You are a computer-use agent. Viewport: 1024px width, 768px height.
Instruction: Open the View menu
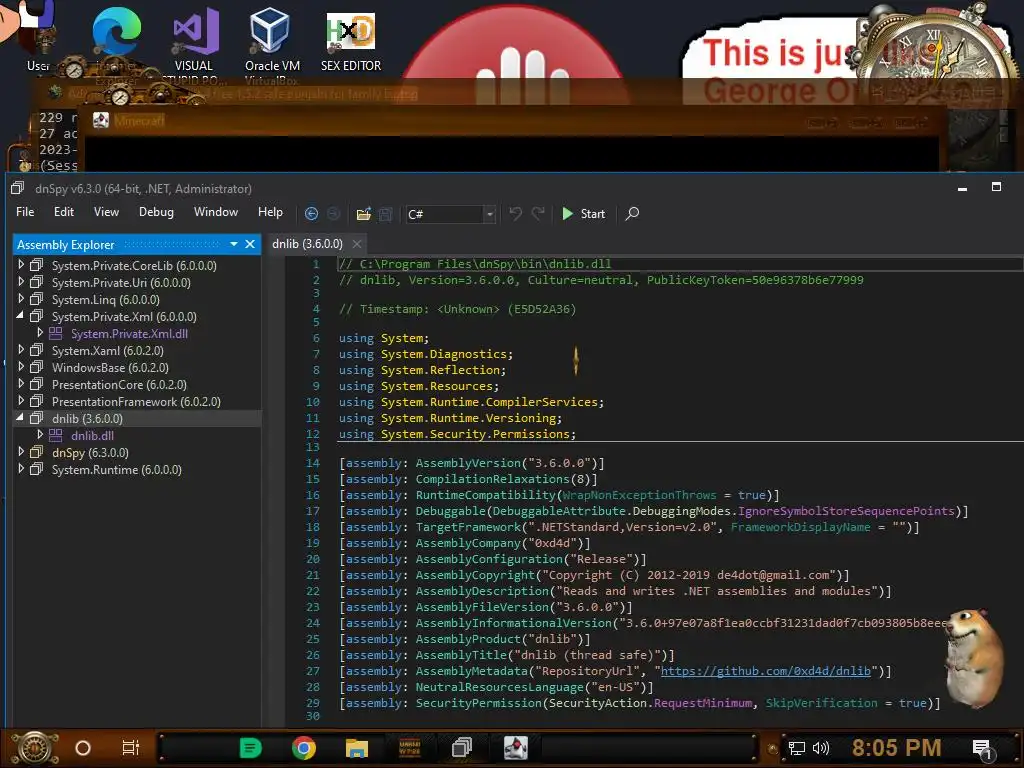point(106,212)
